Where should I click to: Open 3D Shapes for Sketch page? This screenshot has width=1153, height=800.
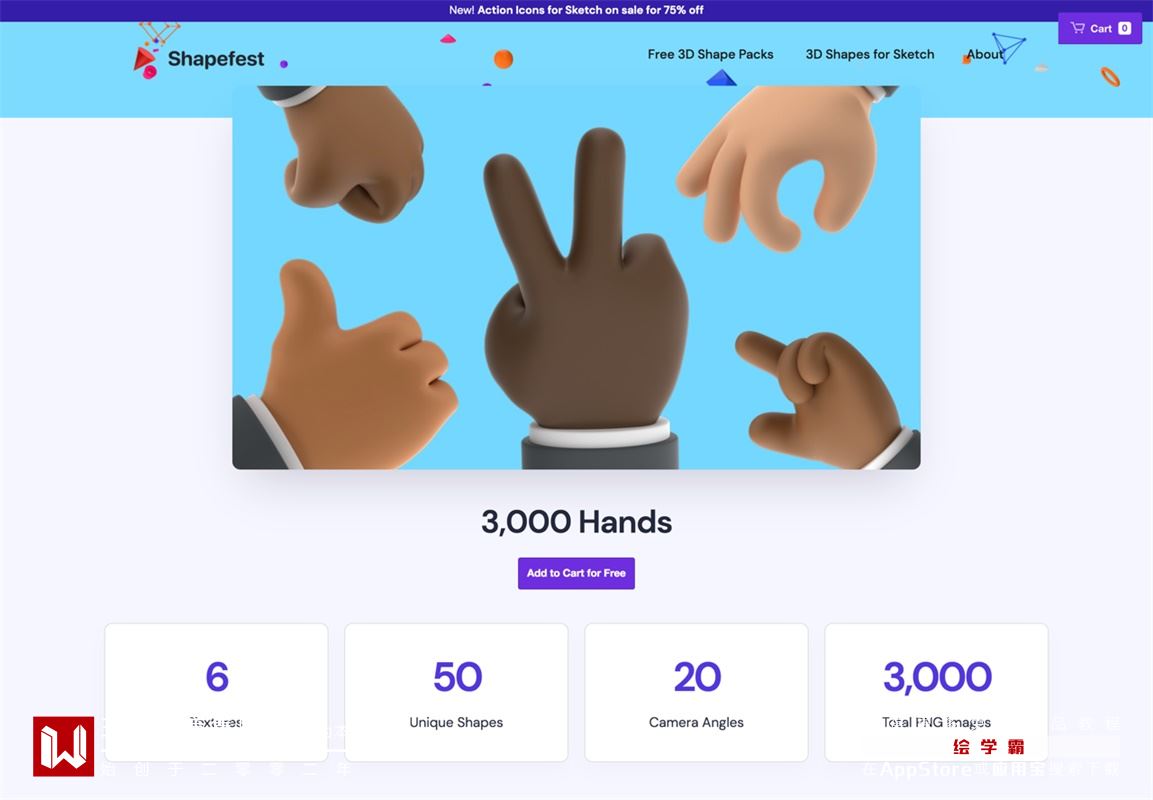[x=870, y=54]
